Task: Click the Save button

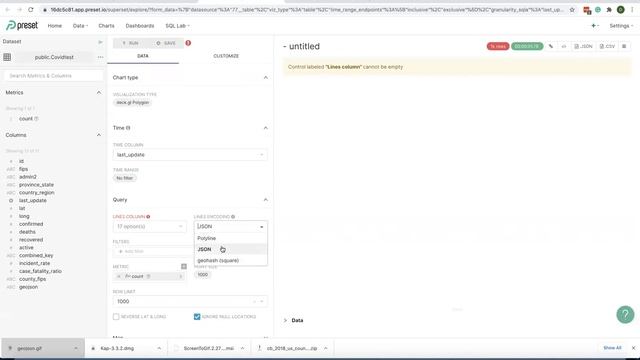Action: (166, 43)
